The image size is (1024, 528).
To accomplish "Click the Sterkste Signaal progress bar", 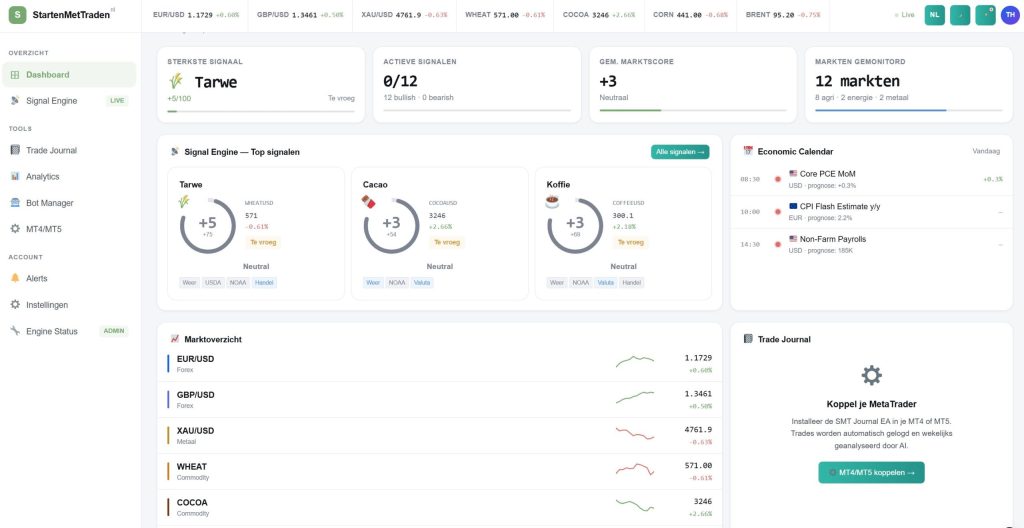I will (261, 111).
